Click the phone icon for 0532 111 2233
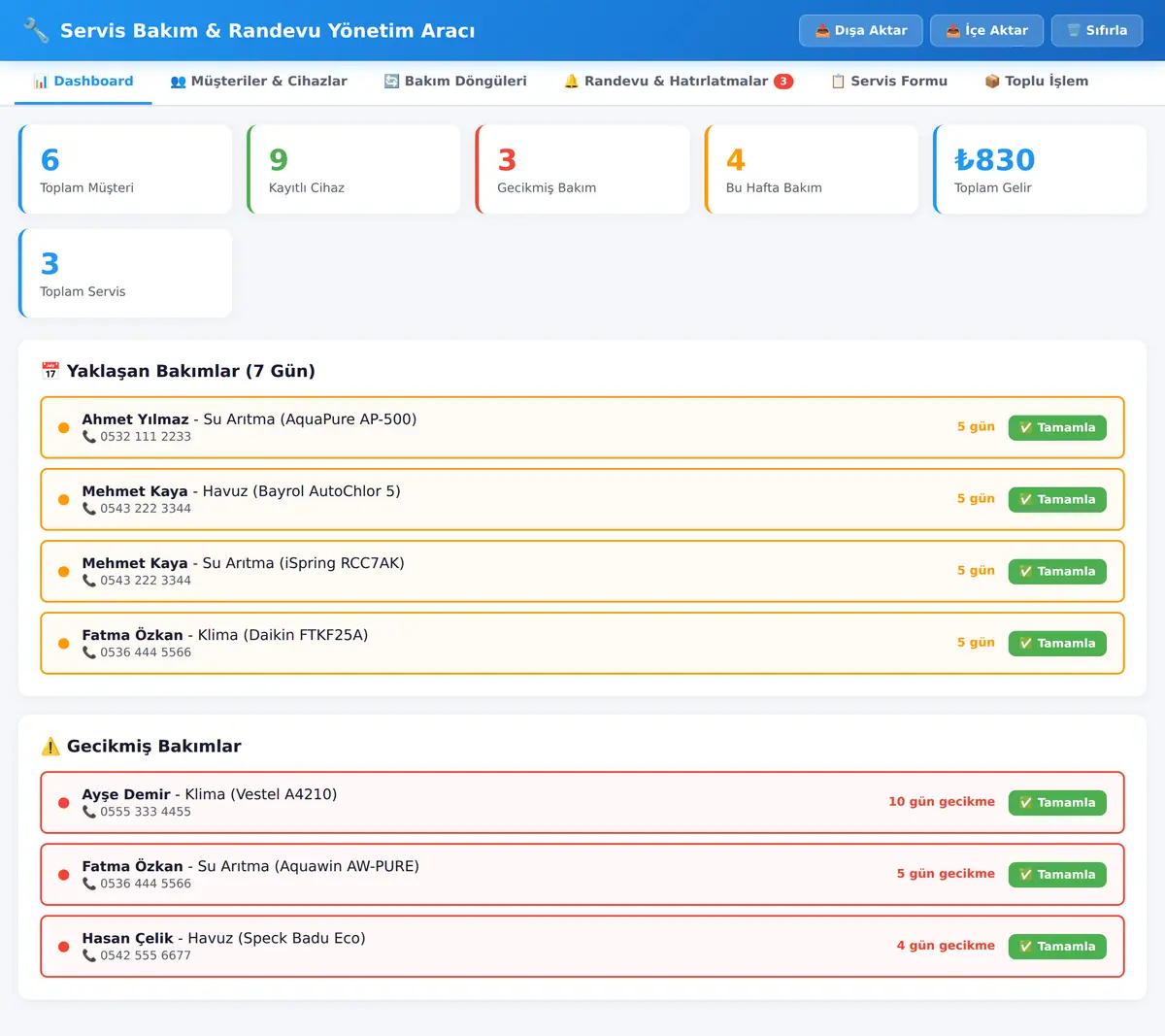 tap(89, 437)
